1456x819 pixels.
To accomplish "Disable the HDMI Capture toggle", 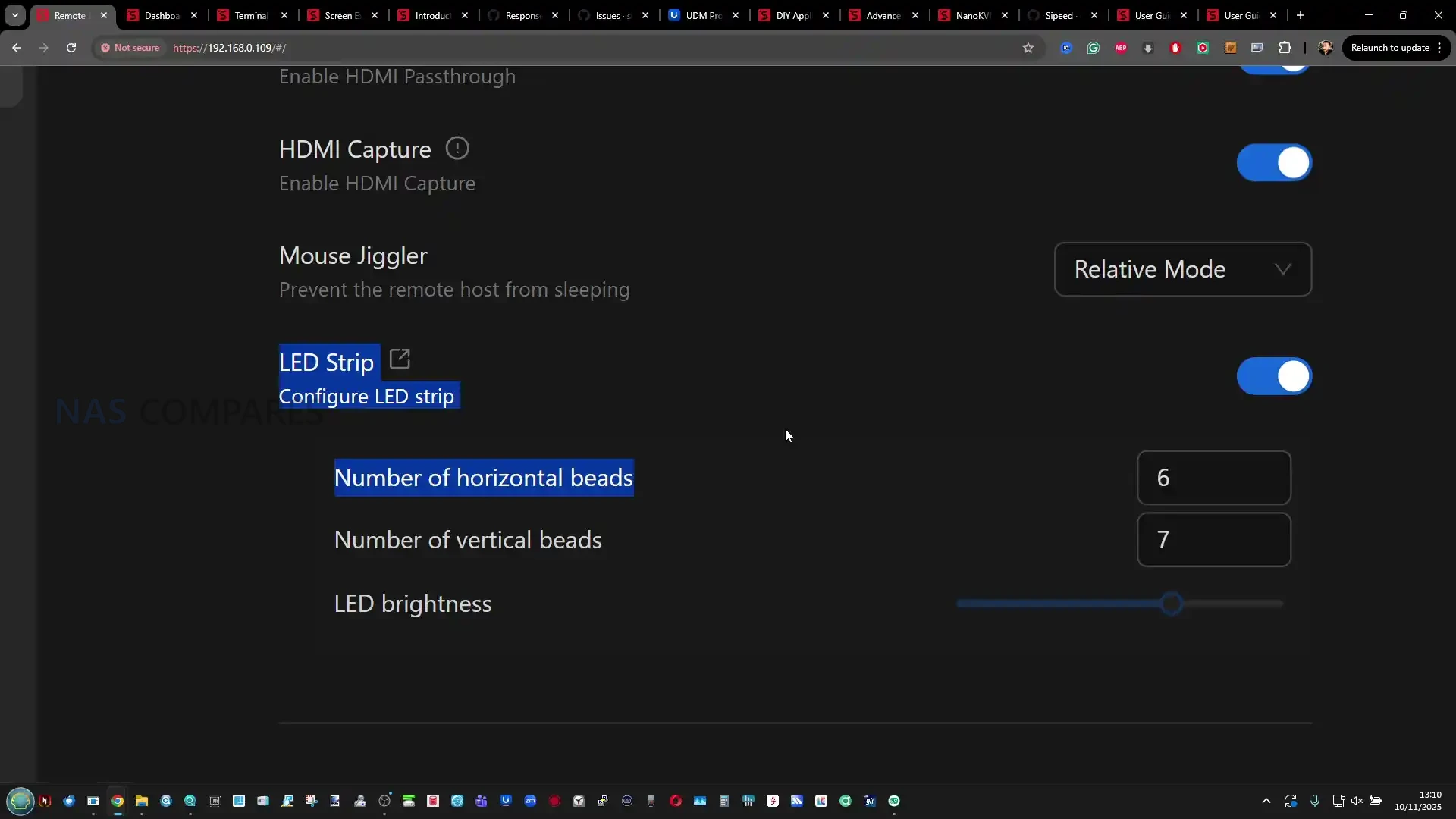I will click(1274, 163).
